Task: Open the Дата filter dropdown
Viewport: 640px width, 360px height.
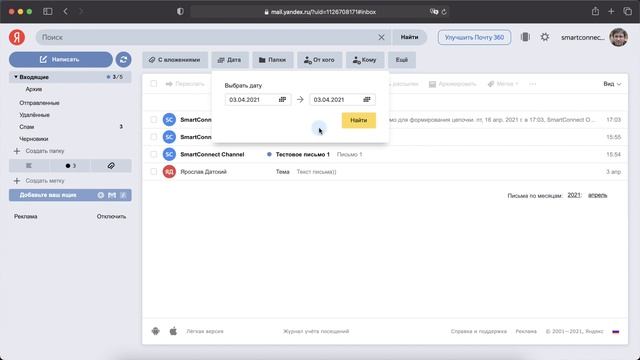Action: point(230,60)
